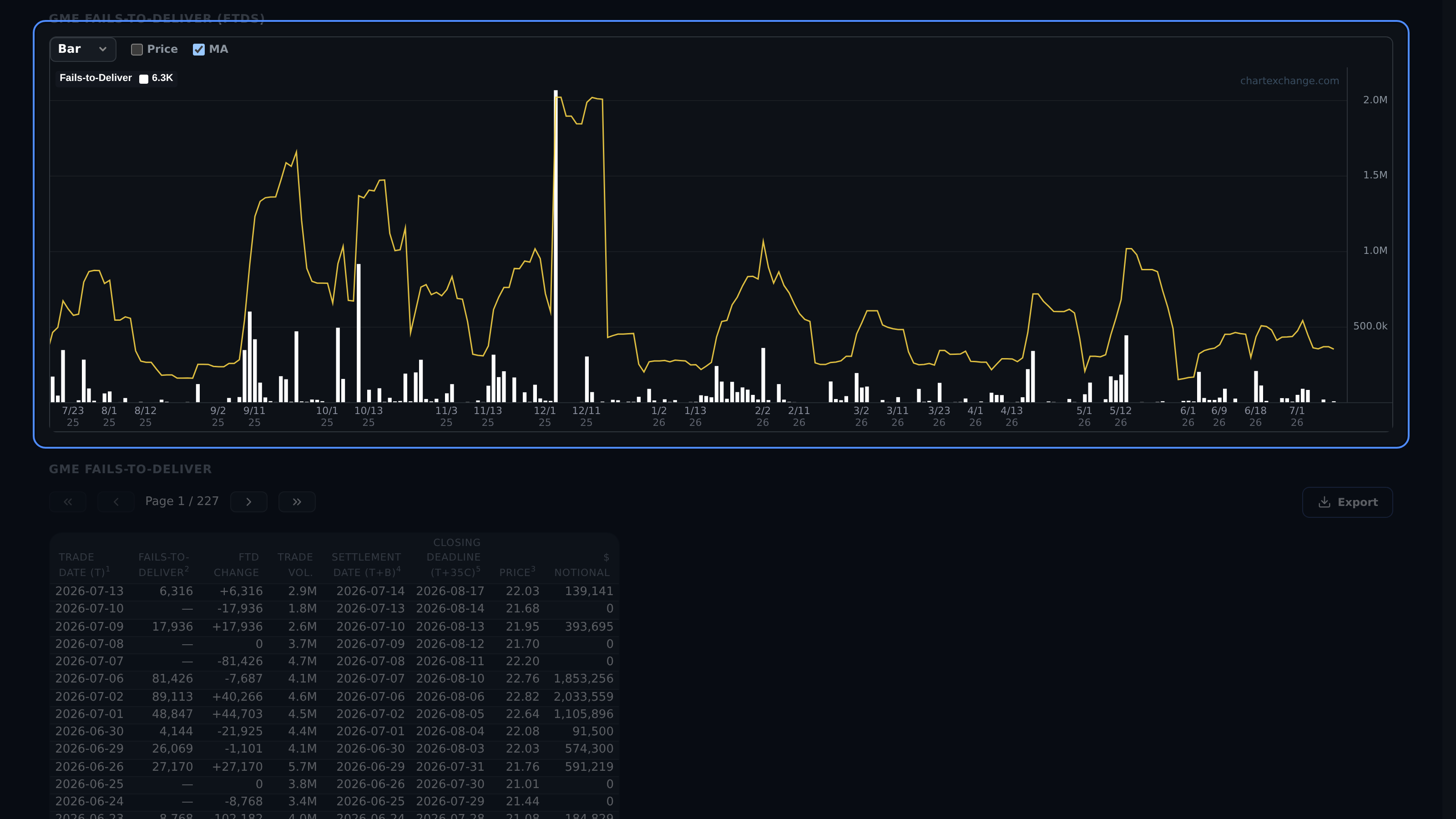Screen dimensions: 1456x819
Task: Click the -81,426 FTD change cell
Action: [x=240, y=661]
